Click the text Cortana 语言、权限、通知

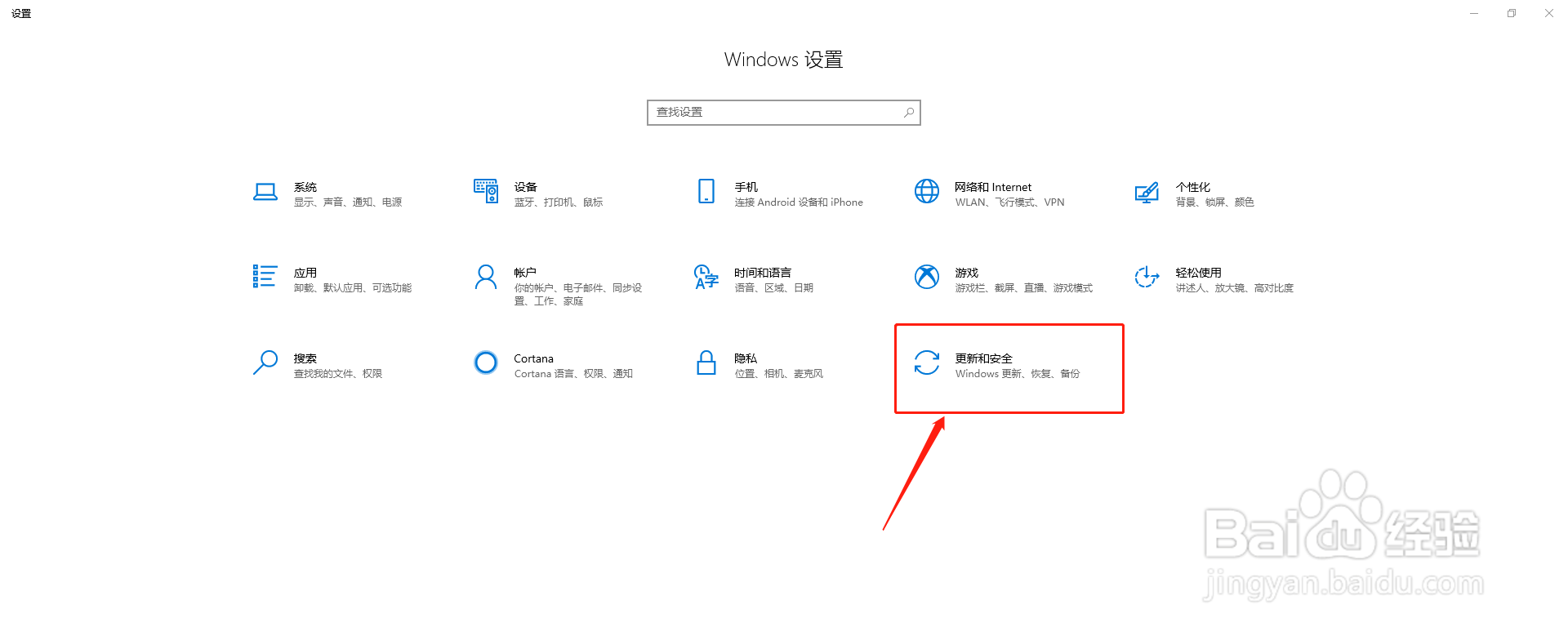(574, 374)
